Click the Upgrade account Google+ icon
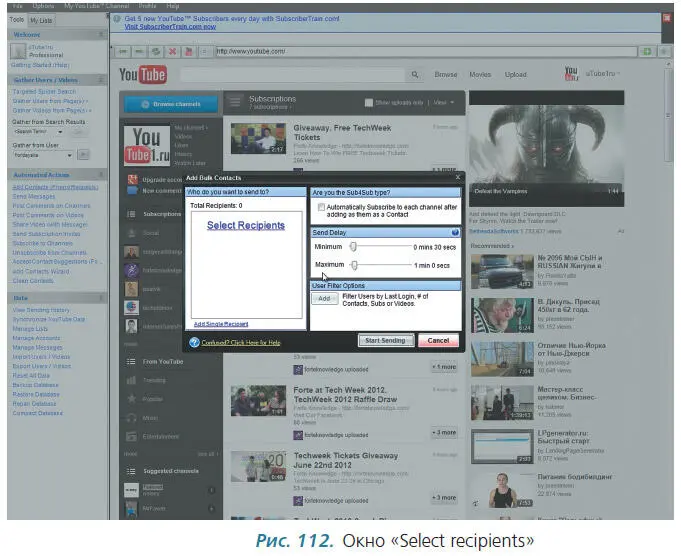 click(132, 179)
